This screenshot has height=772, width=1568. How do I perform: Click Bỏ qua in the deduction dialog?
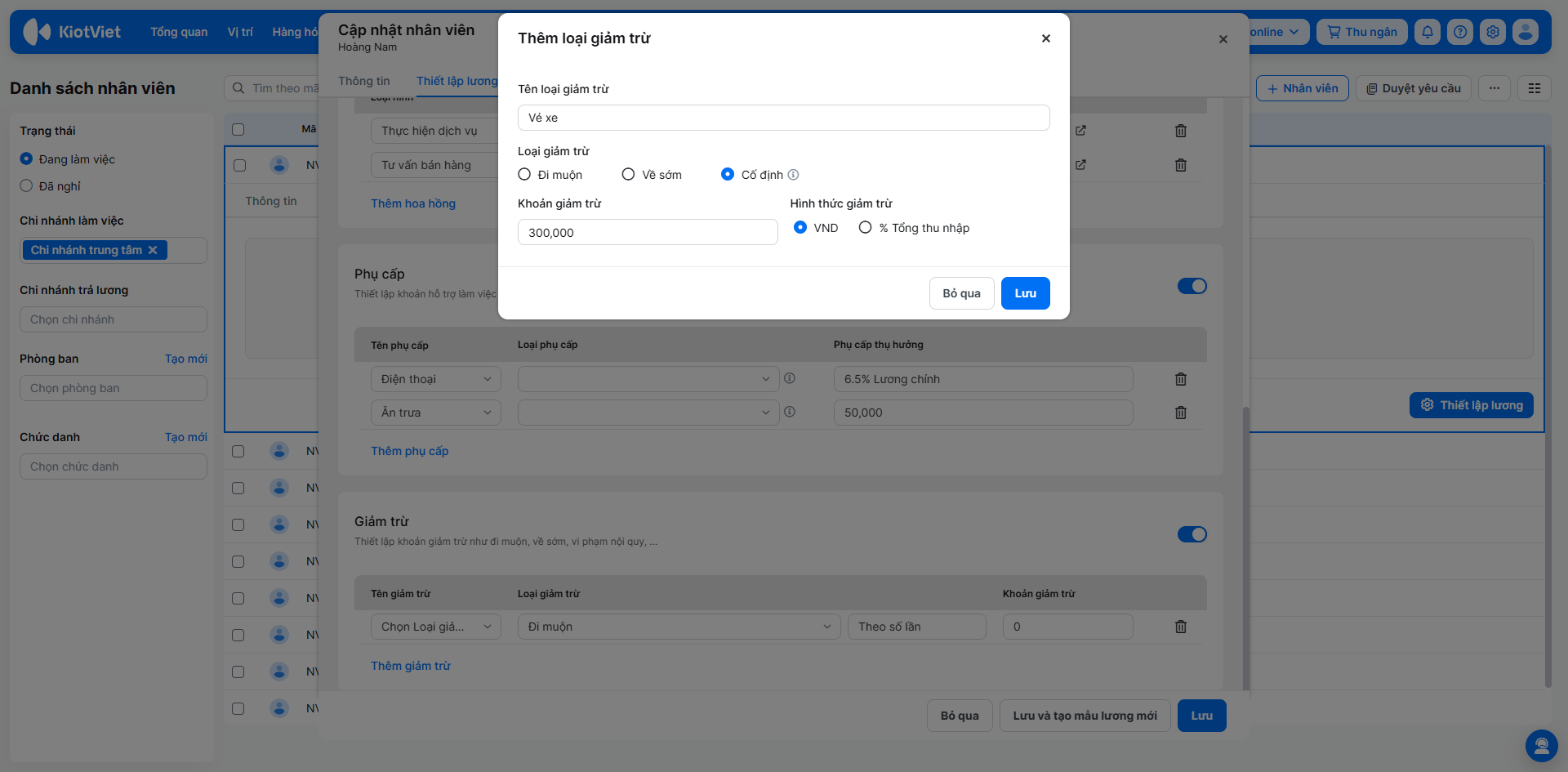coord(962,293)
